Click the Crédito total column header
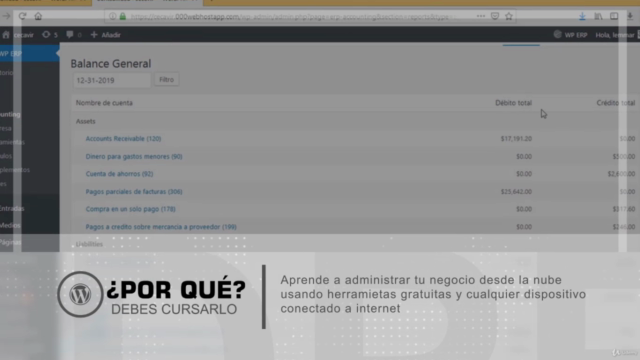Image resolution: width=640 pixels, height=360 pixels. [x=616, y=103]
